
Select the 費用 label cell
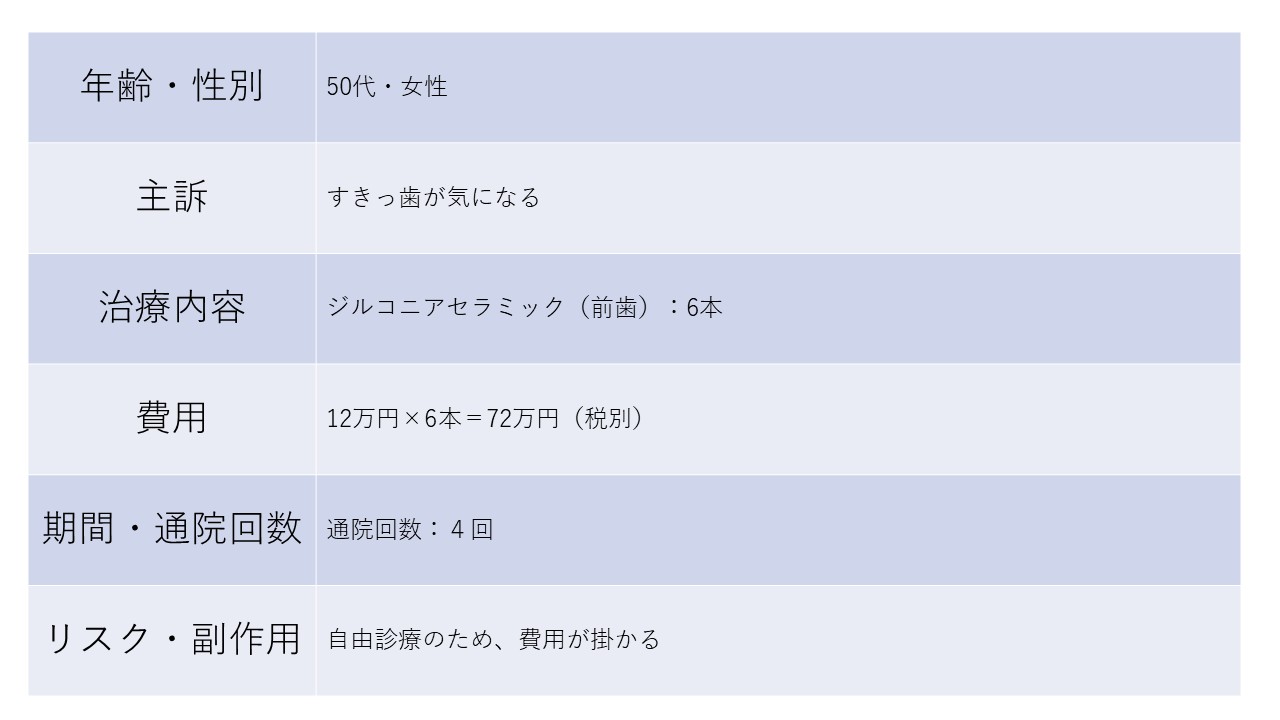click(172, 417)
